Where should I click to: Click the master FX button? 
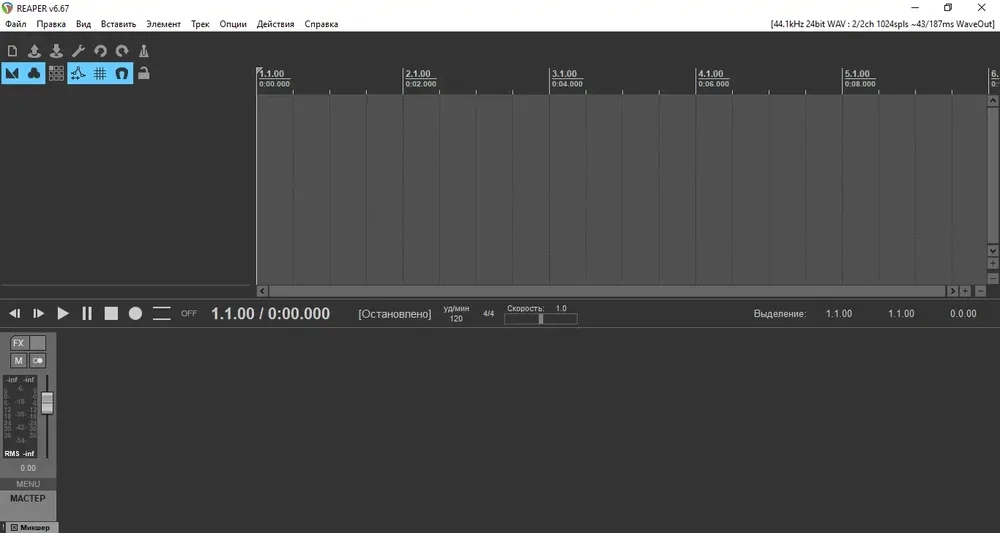tap(18, 343)
